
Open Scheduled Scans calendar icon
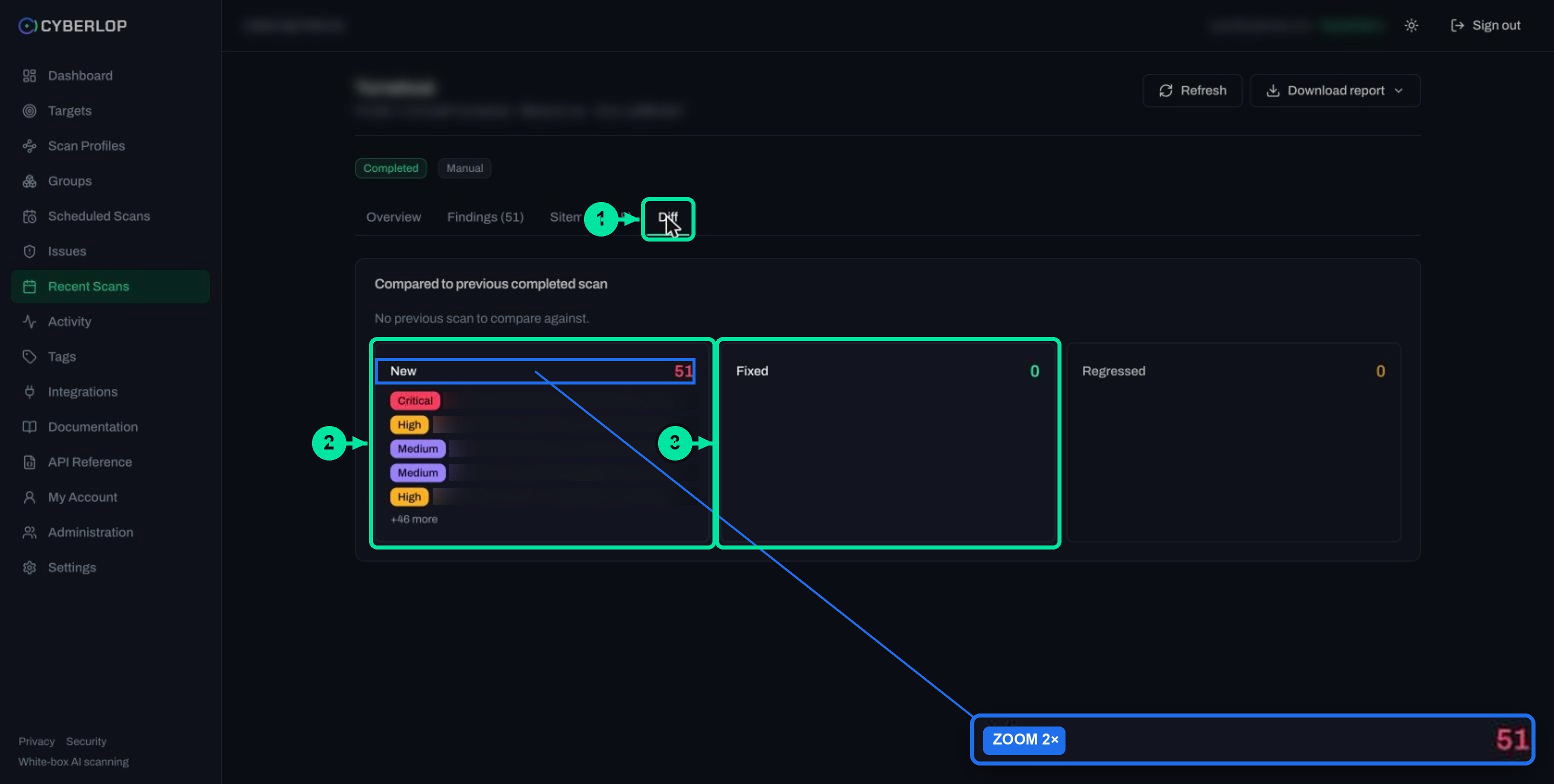pyautogui.click(x=29, y=216)
